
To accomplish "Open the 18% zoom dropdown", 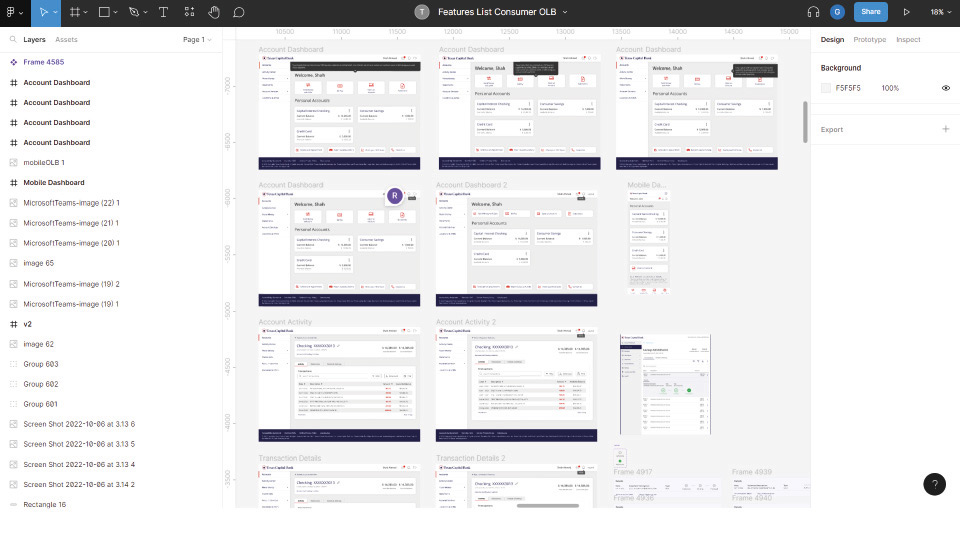I will coord(940,12).
